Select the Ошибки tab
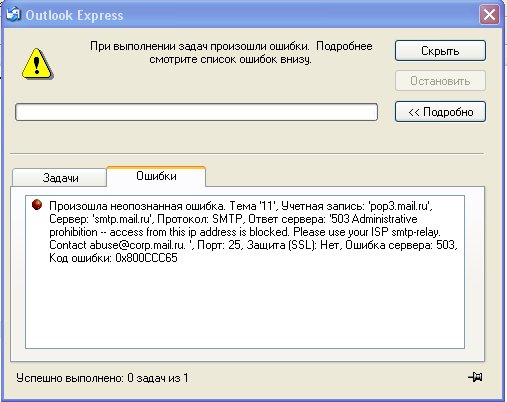This screenshot has width=507, height=402. (156, 176)
